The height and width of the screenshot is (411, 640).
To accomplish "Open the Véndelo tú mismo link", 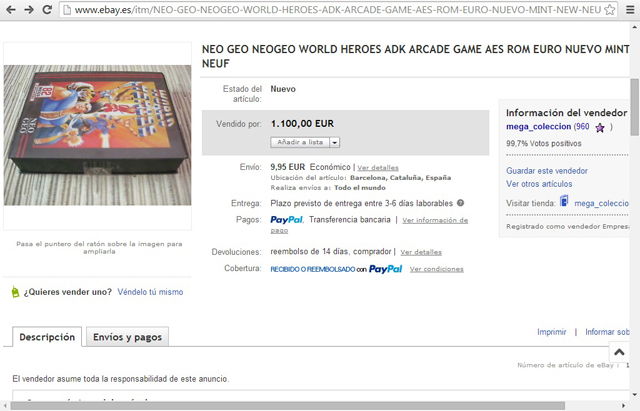I will click(150, 292).
